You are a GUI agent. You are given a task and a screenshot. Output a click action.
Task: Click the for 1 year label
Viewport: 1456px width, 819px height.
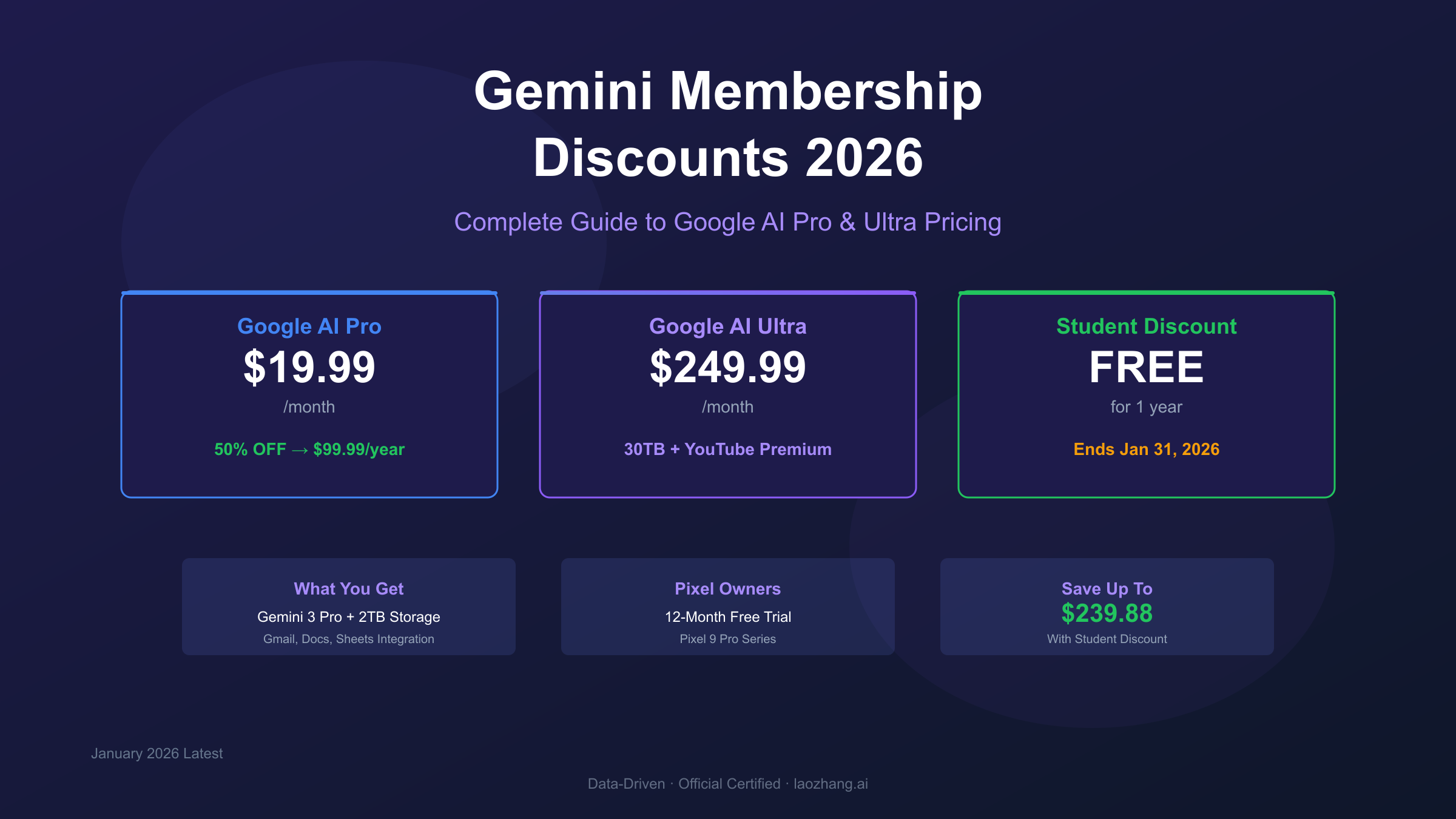click(1146, 407)
